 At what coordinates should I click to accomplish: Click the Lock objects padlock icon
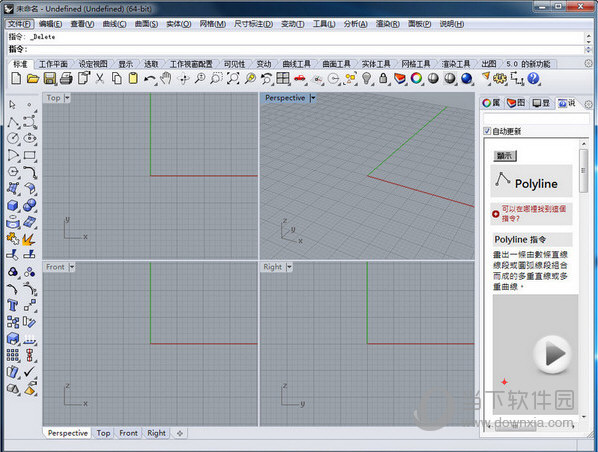(x=383, y=78)
